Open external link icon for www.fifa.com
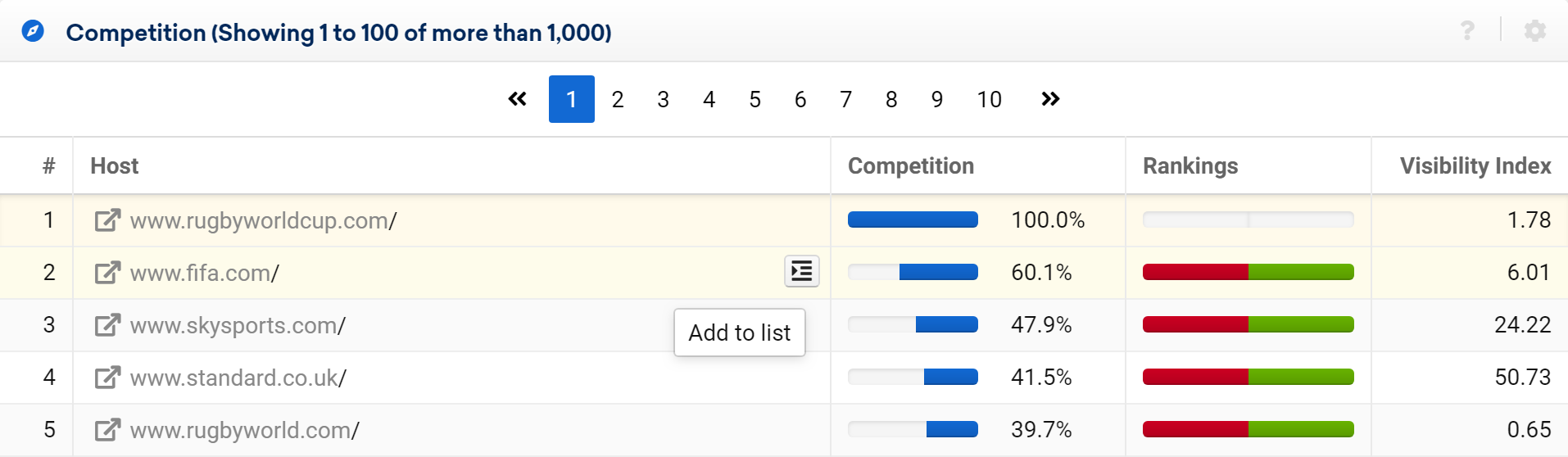 click(107, 273)
